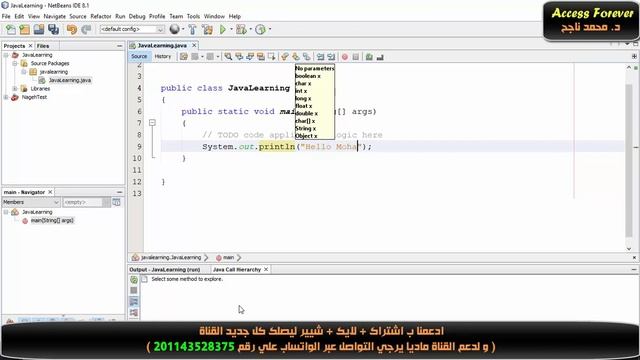Stop macro recording using the square icon
640x360 pixels.
click(x=356, y=57)
